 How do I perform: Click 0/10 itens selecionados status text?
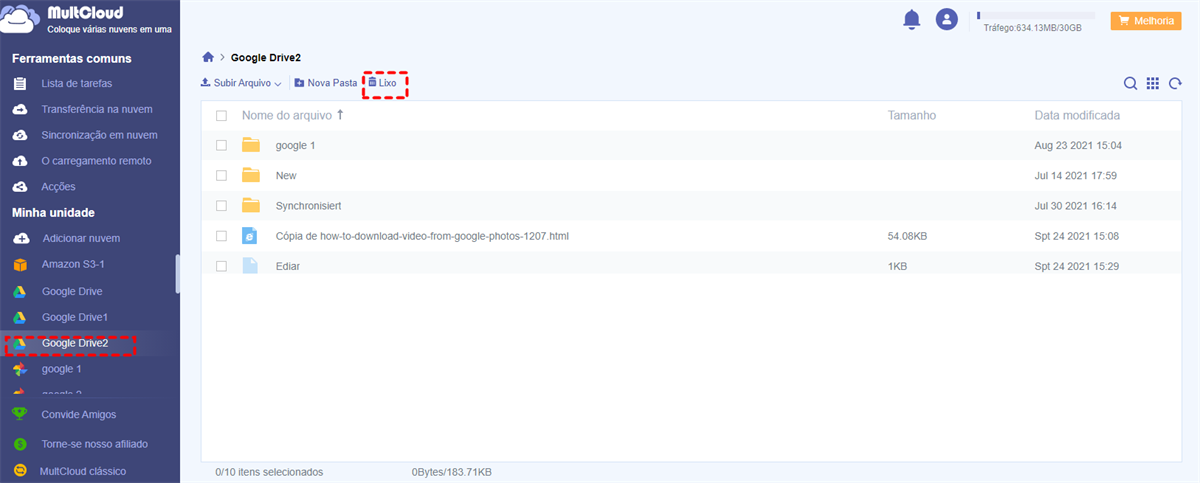pos(269,471)
